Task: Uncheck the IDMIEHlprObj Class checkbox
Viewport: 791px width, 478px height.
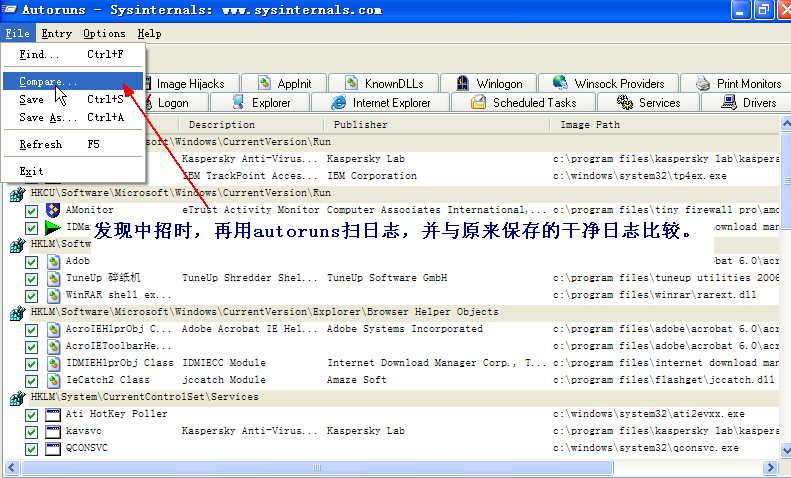Action: pyautogui.click(x=31, y=364)
